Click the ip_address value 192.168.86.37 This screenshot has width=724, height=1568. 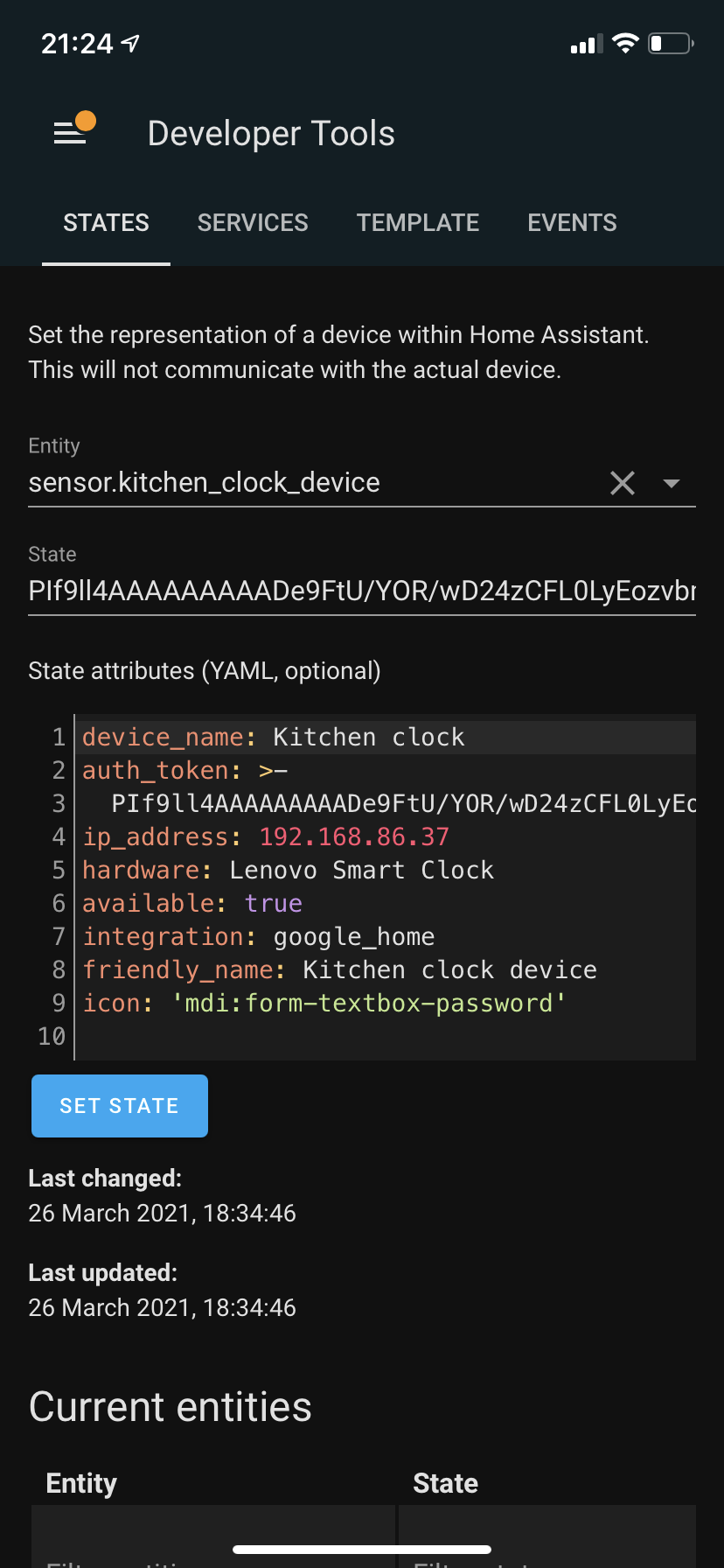point(354,836)
